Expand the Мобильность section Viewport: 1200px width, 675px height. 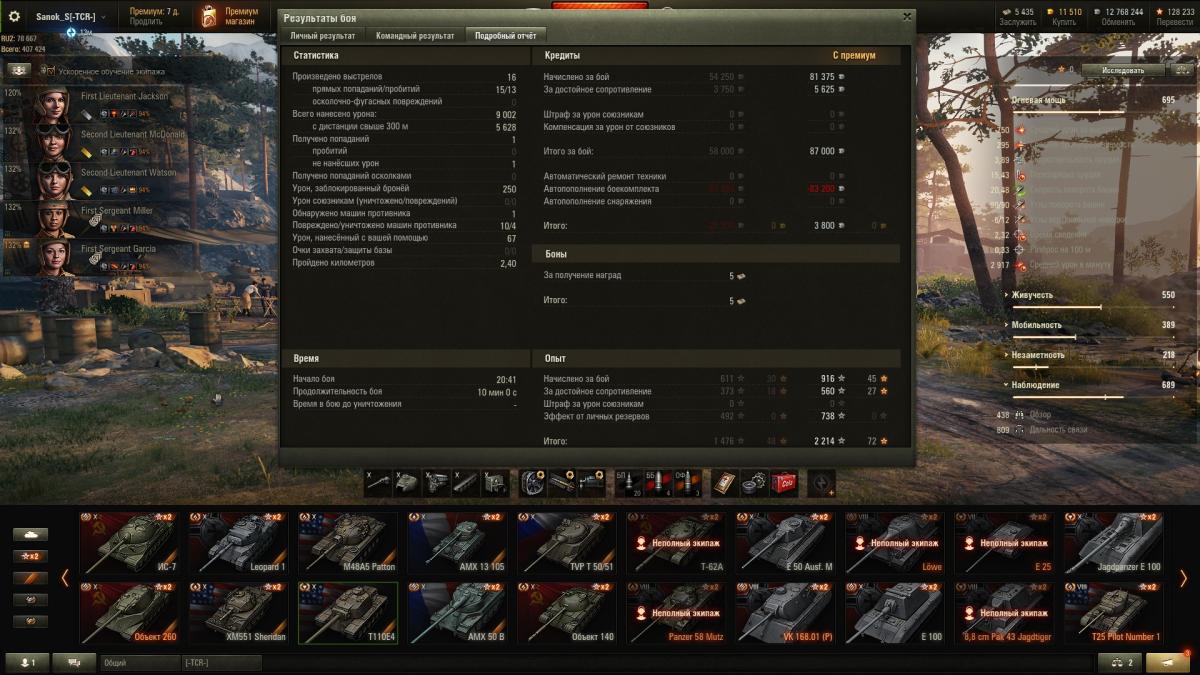pos(1007,325)
